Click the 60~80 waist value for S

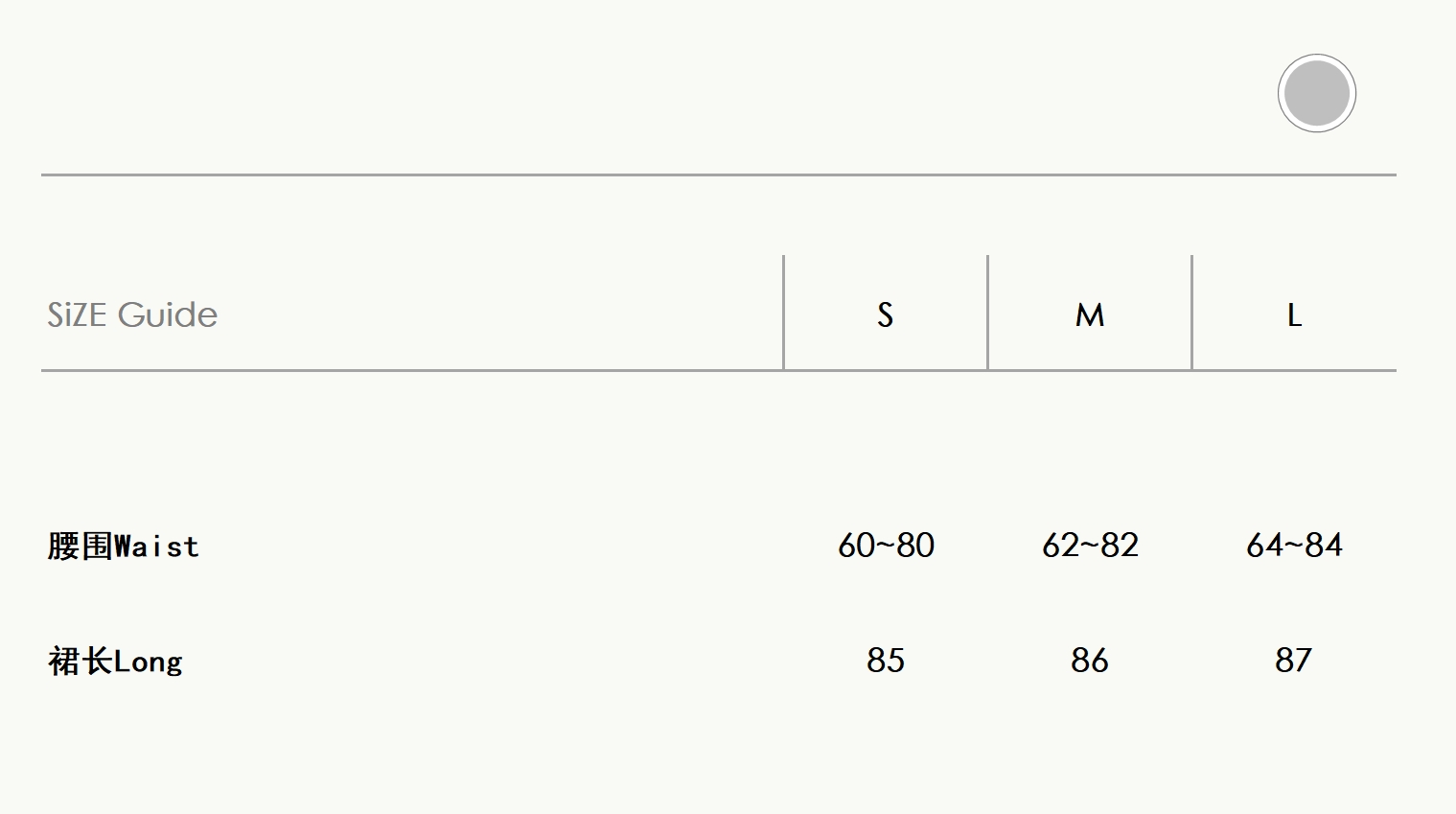pyautogui.click(x=886, y=546)
